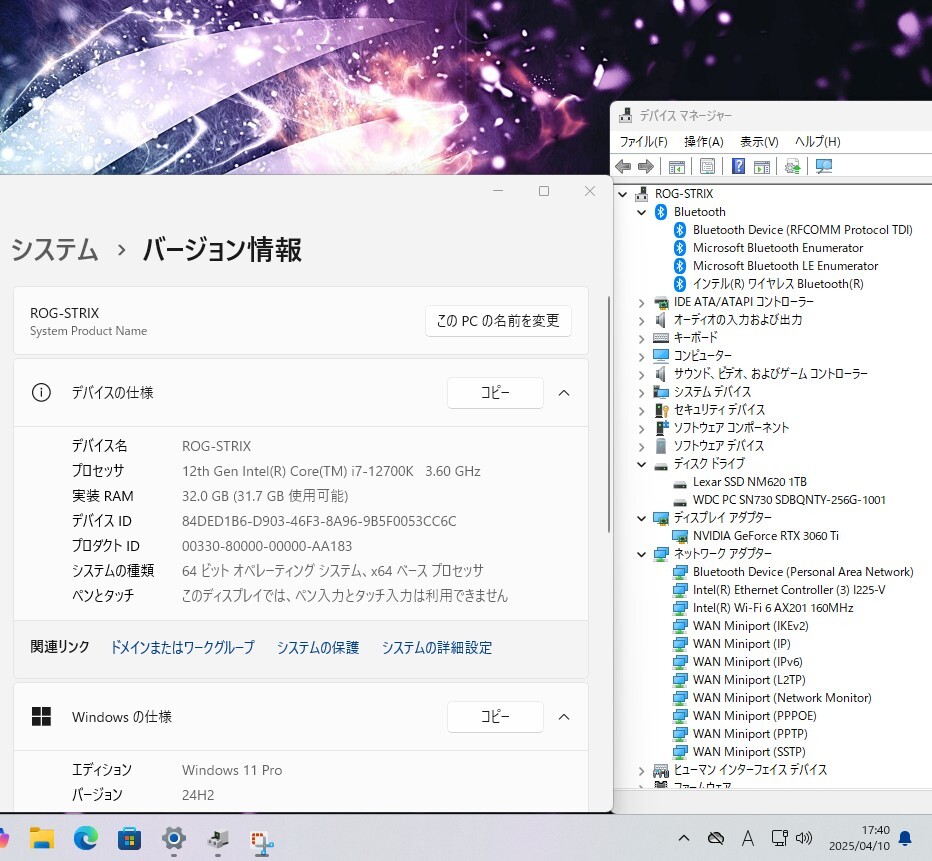The width and height of the screenshot is (932, 861).
Task: Click the update driver gear icon
Action: point(792,166)
